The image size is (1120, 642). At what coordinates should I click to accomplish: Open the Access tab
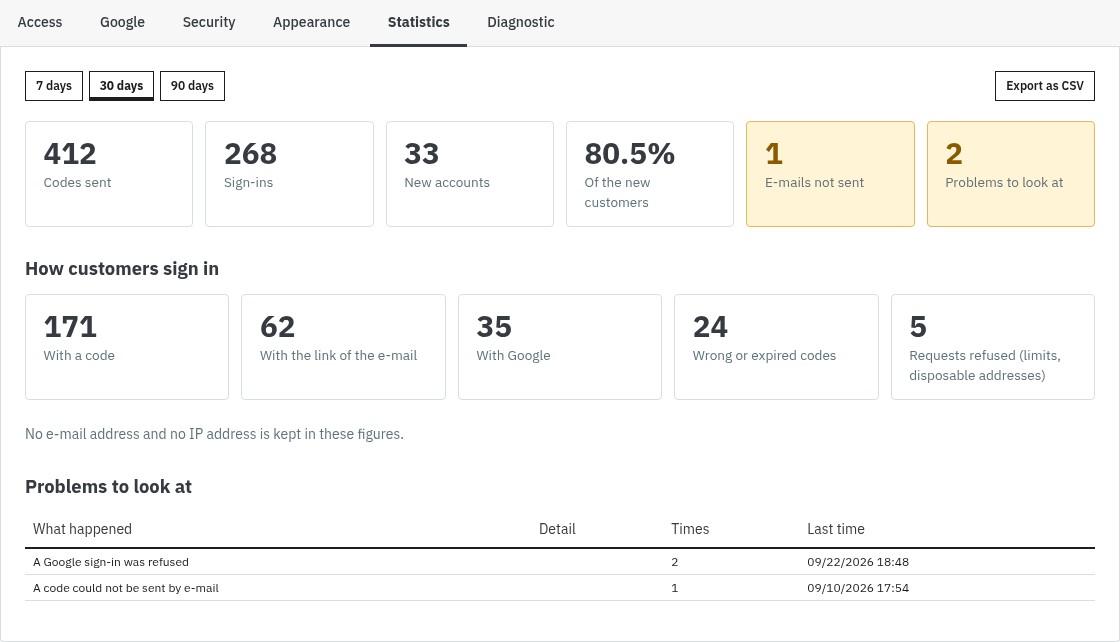(40, 22)
